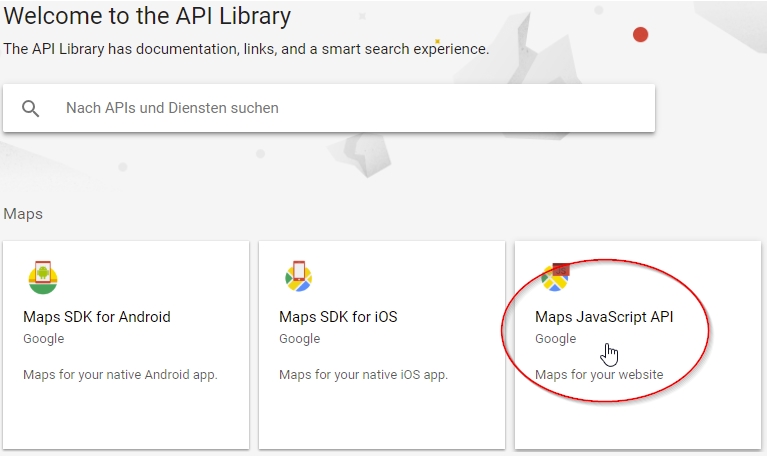
Task: Open the Maps JavaScript API title
Action: (x=604, y=317)
